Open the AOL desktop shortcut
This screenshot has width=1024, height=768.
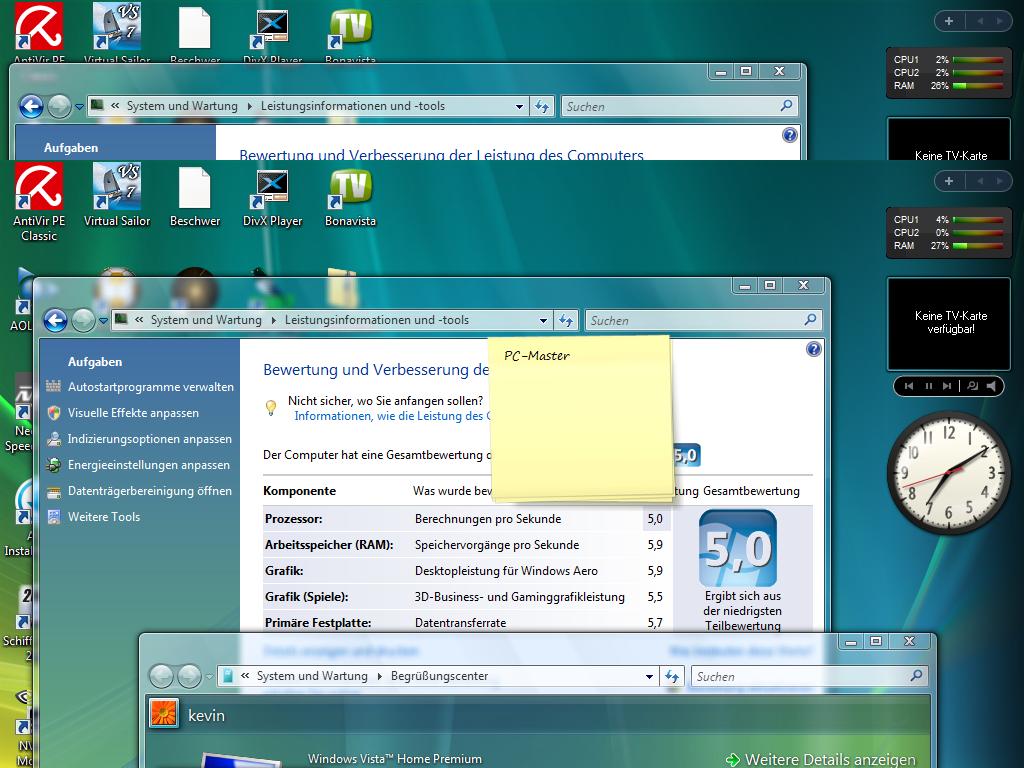click(x=21, y=300)
